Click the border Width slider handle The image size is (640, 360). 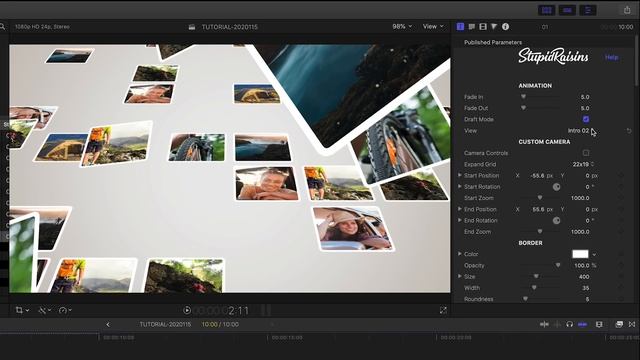(534, 287)
